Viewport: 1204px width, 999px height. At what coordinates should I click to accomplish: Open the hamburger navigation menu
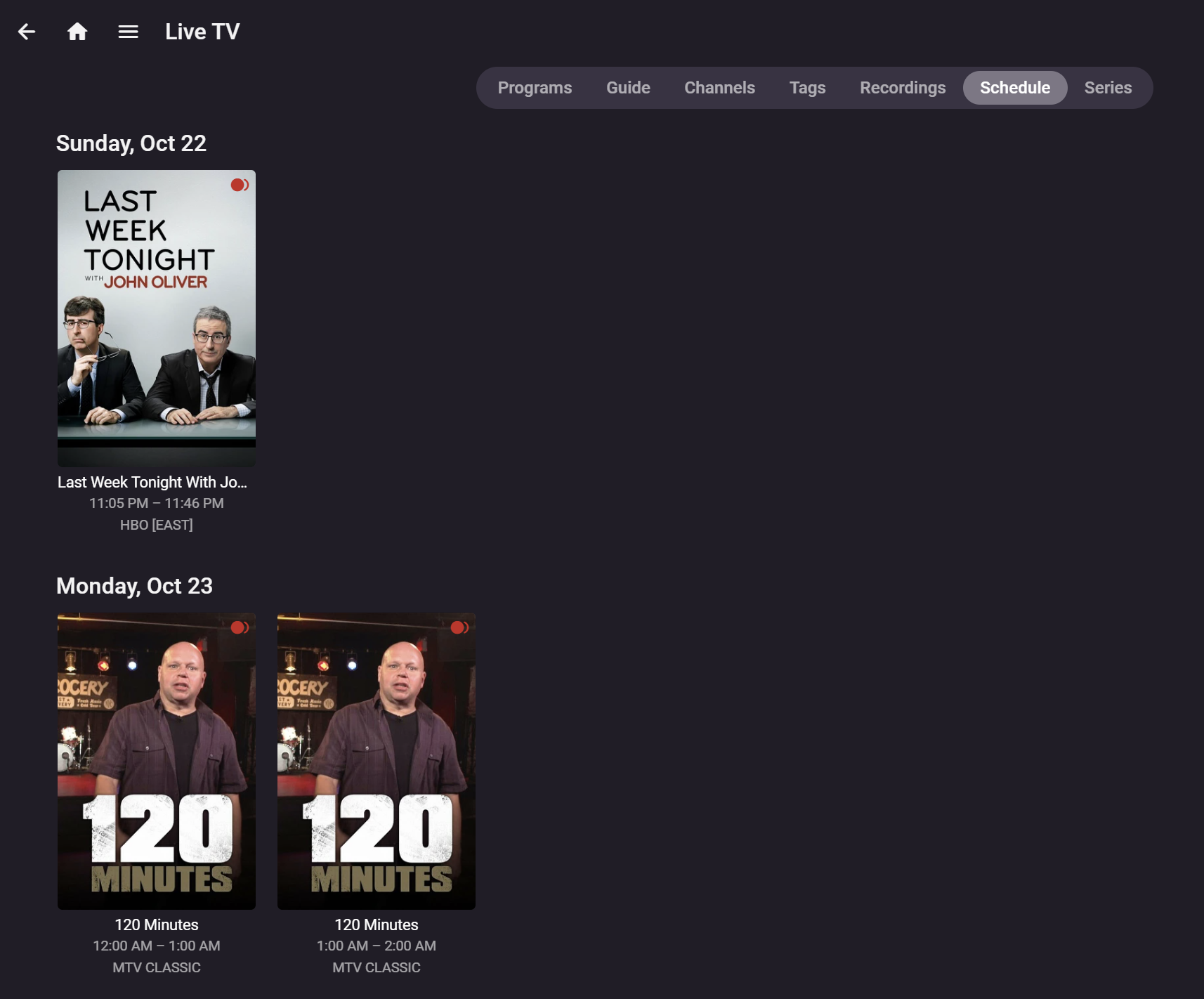point(128,32)
